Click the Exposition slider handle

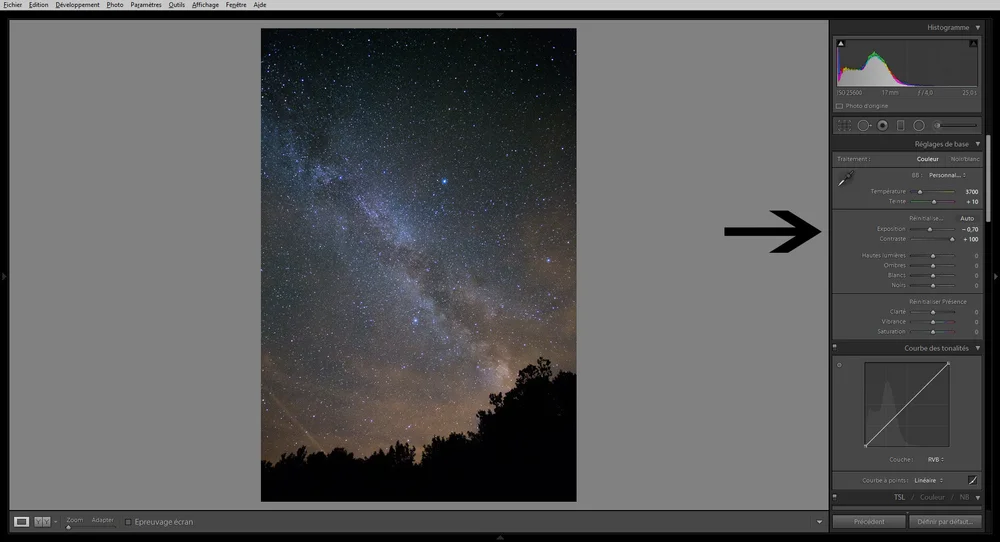[x=930, y=230]
